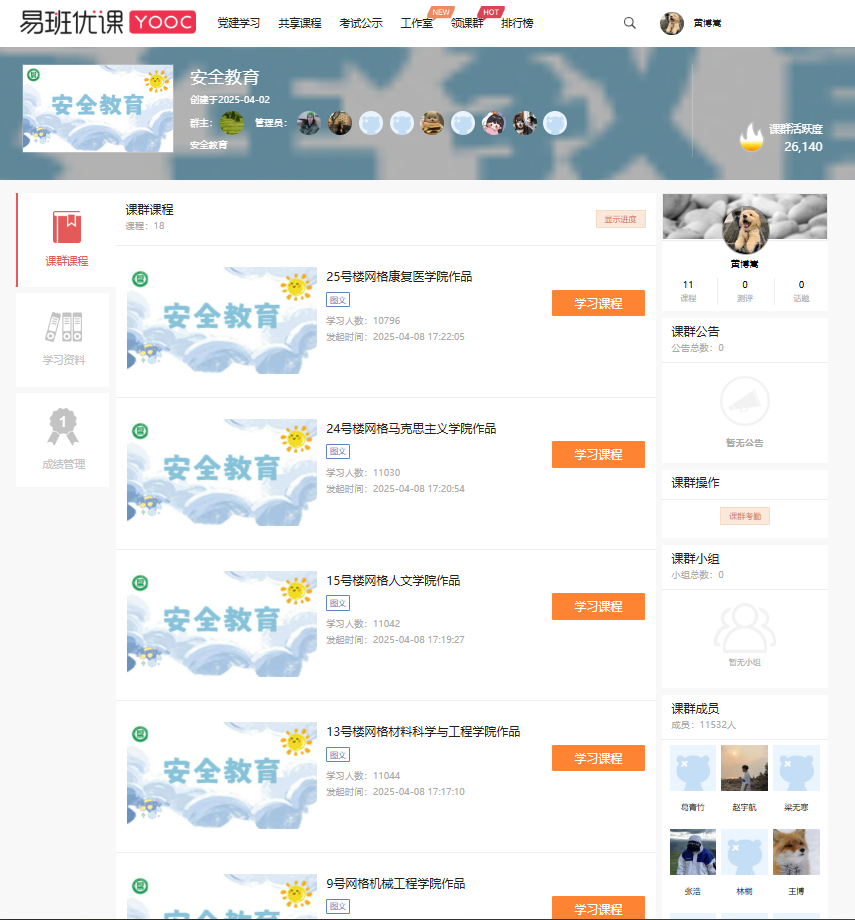Image resolution: width=855 pixels, height=920 pixels.
Task: Click the large profile card dog avatar
Action: click(x=745, y=230)
